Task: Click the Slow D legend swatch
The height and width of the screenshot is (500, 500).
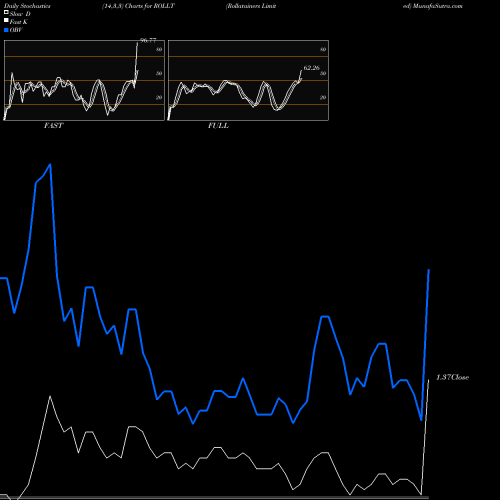Action: pyautogui.click(x=6, y=13)
